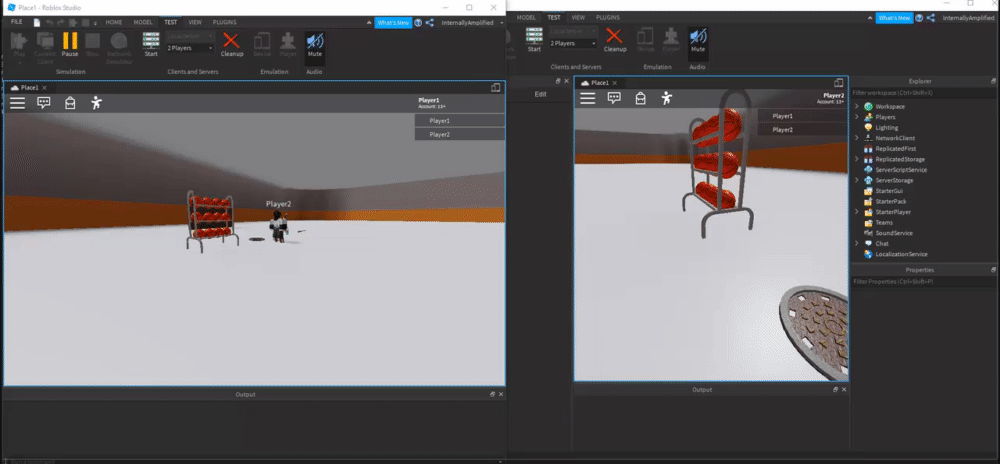Click the new file icon in left quick-access bar
The height and width of the screenshot is (464, 1000).
click(37, 22)
